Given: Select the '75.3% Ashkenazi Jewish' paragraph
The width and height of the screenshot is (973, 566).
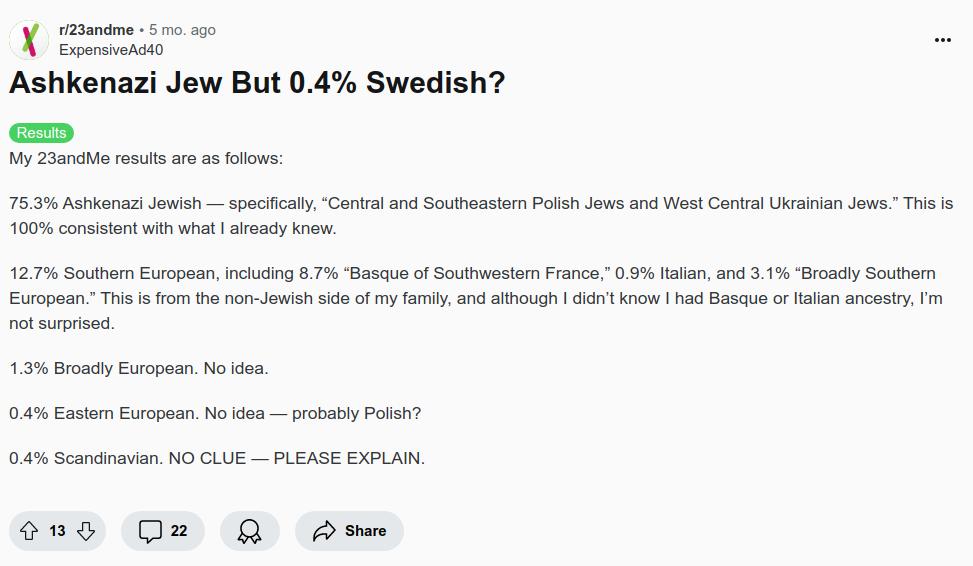Looking at the screenshot, I should click(x=480, y=215).
